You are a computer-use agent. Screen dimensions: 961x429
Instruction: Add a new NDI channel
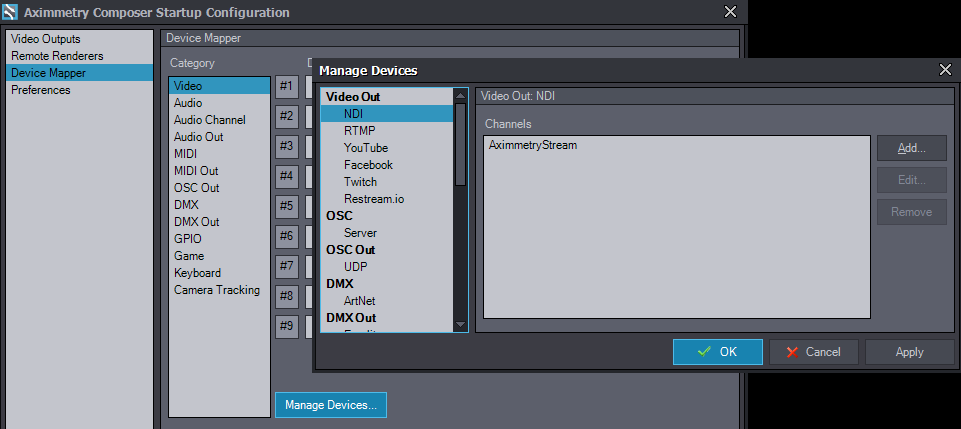911,148
